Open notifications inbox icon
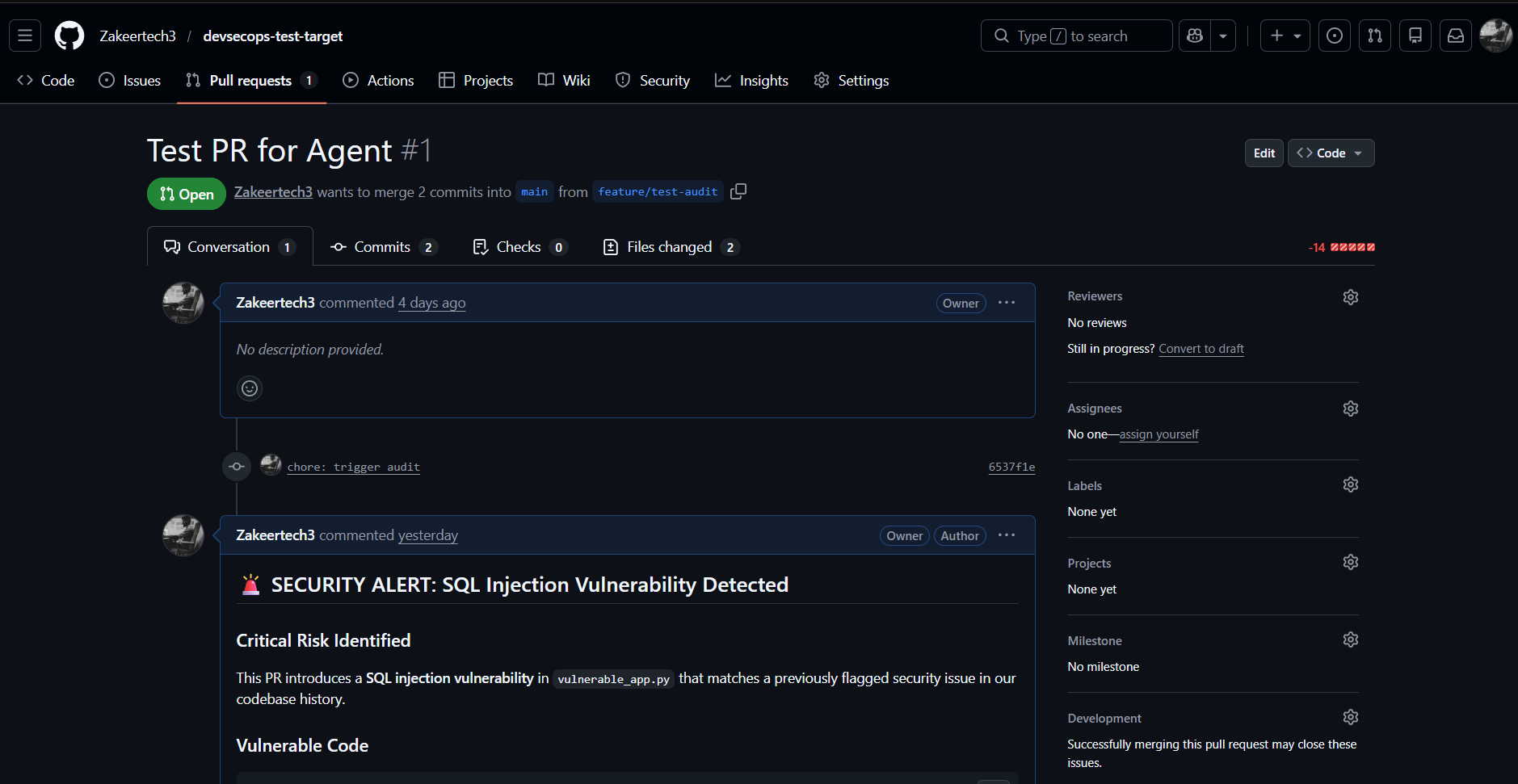 (1456, 36)
